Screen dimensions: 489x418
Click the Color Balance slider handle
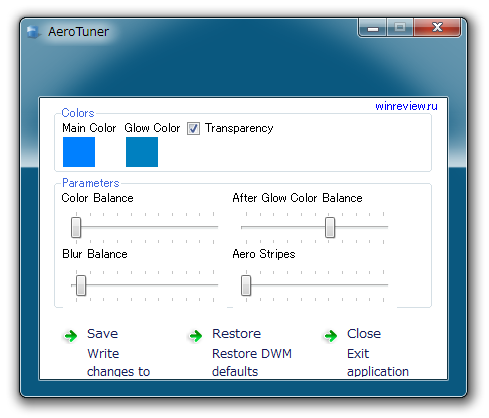(76, 228)
